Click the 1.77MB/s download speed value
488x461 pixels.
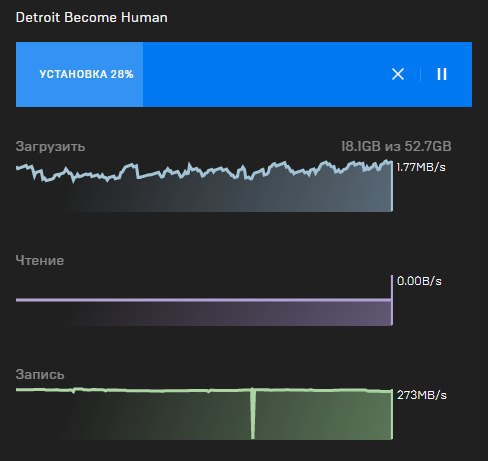[x=421, y=167]
